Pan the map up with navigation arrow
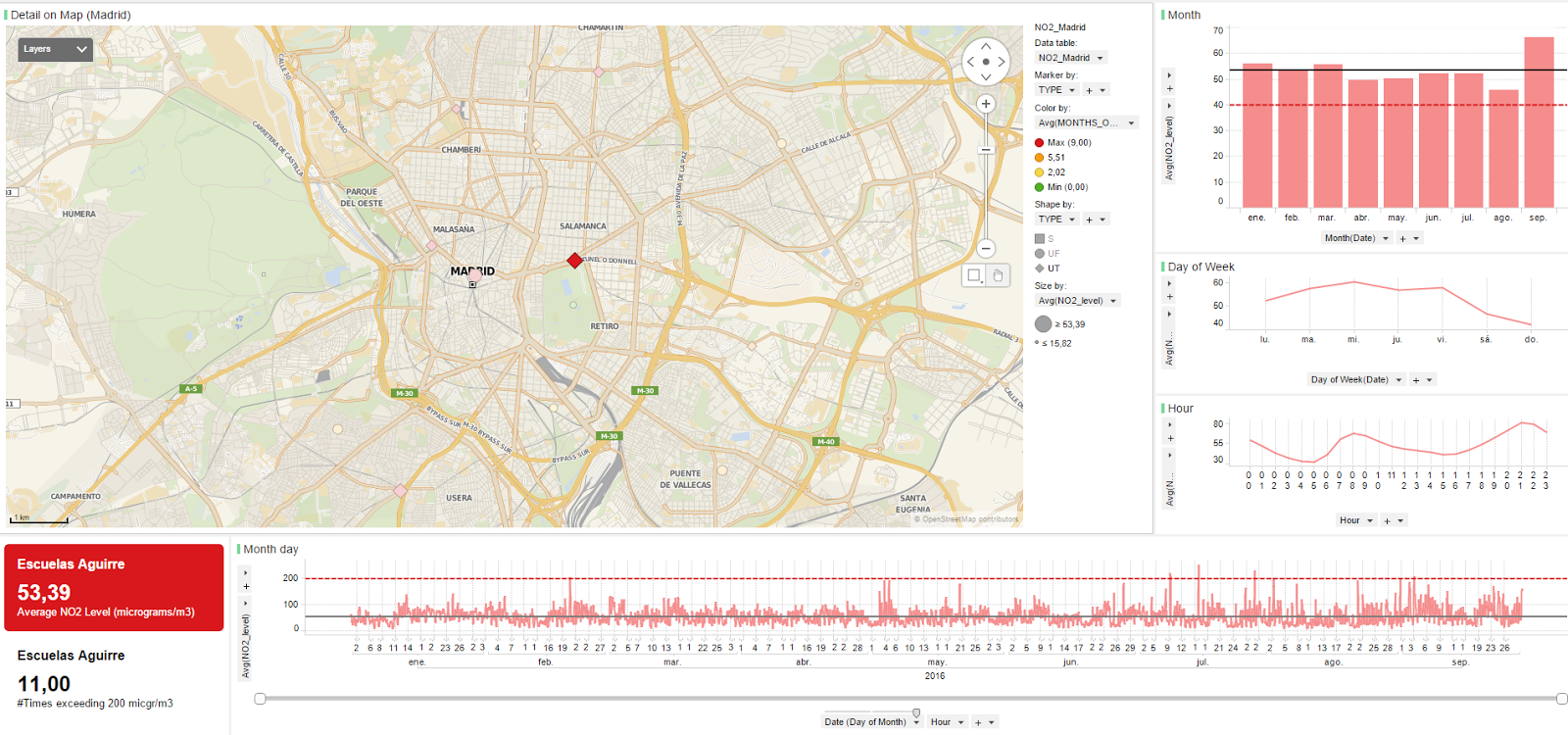This screenshot has width=1568, height=735. click(986, 47)
